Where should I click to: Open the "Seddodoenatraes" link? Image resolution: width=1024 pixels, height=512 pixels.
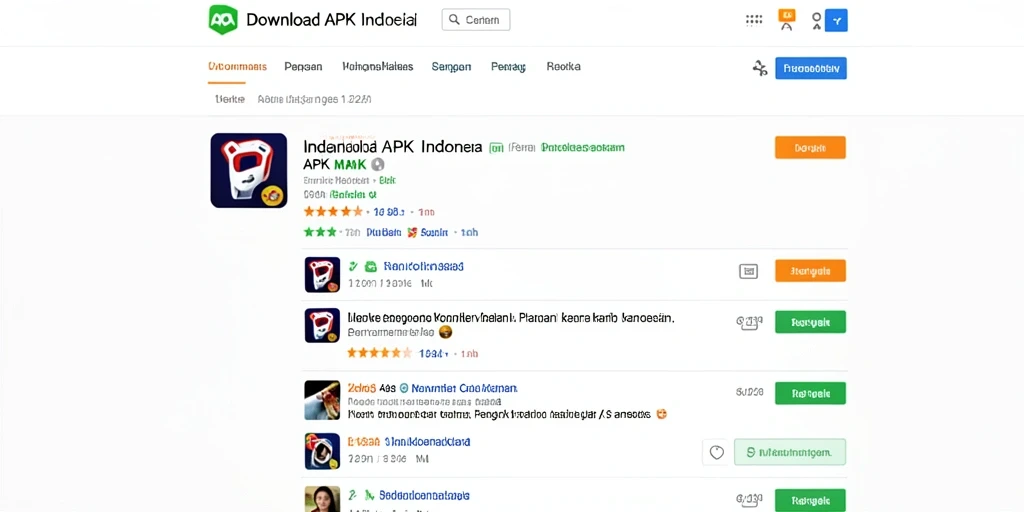pyautogui.click(x=424, y=496)
